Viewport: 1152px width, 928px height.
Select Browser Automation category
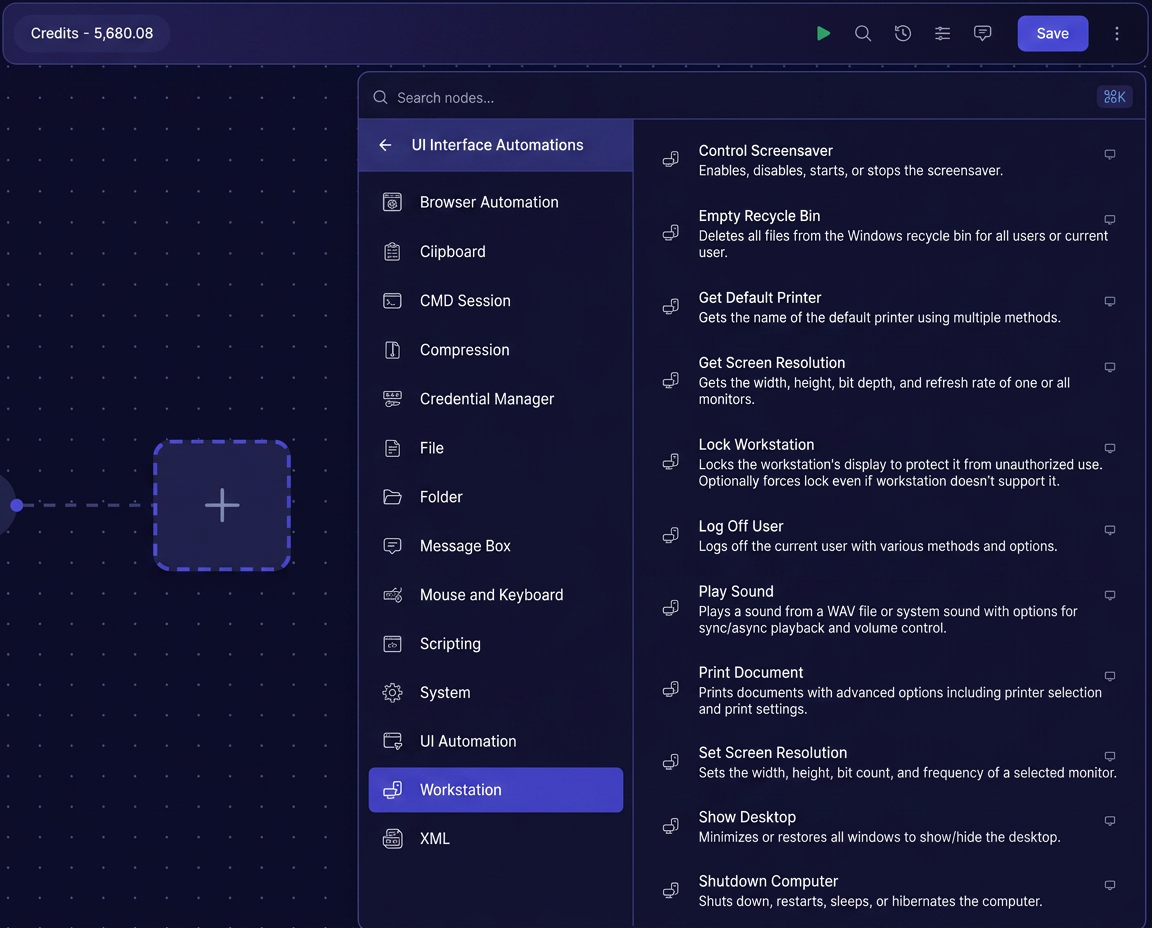point(496,202)
